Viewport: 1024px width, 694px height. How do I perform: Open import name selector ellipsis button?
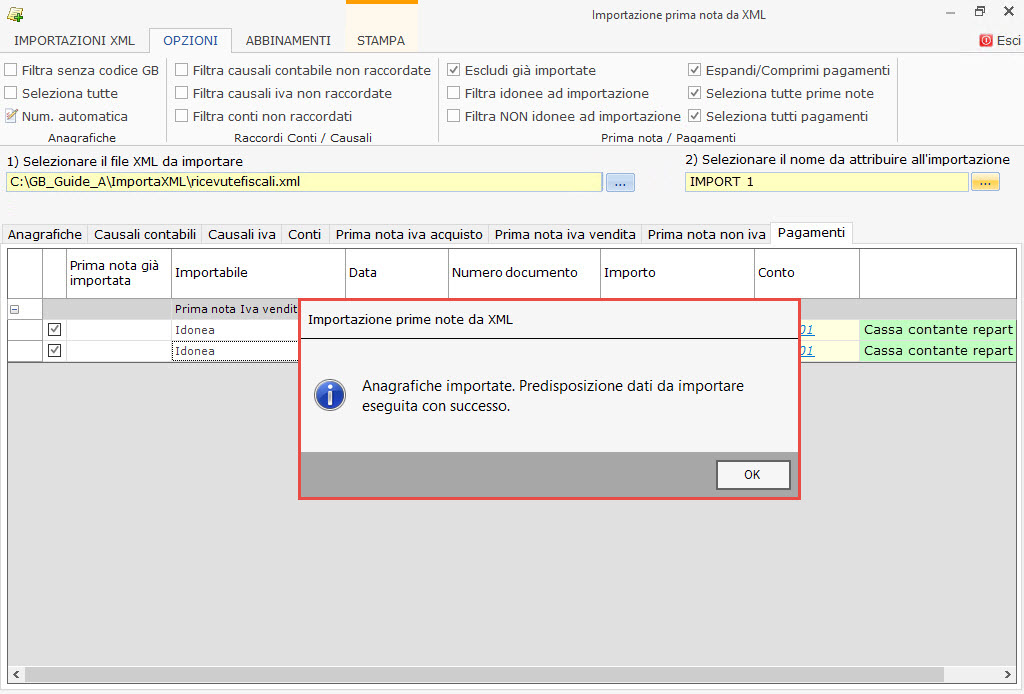point(984,182)
